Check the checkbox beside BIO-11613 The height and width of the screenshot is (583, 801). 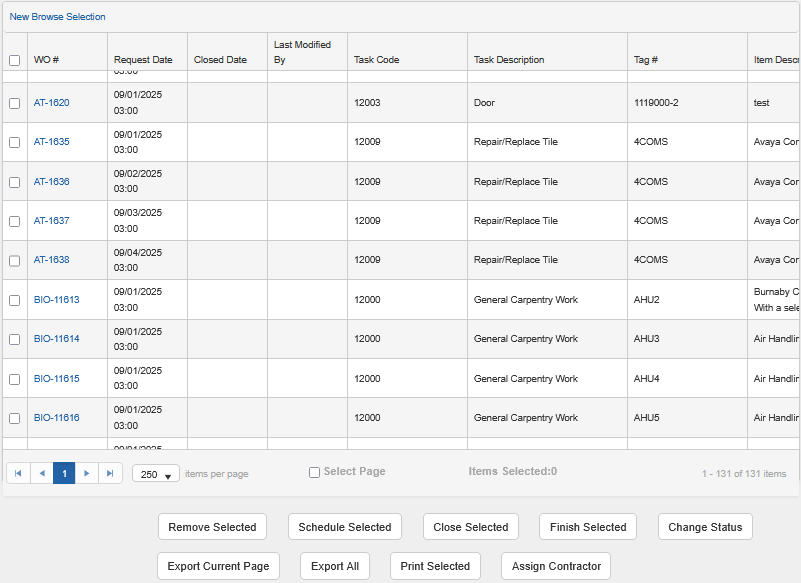(14, 299)
